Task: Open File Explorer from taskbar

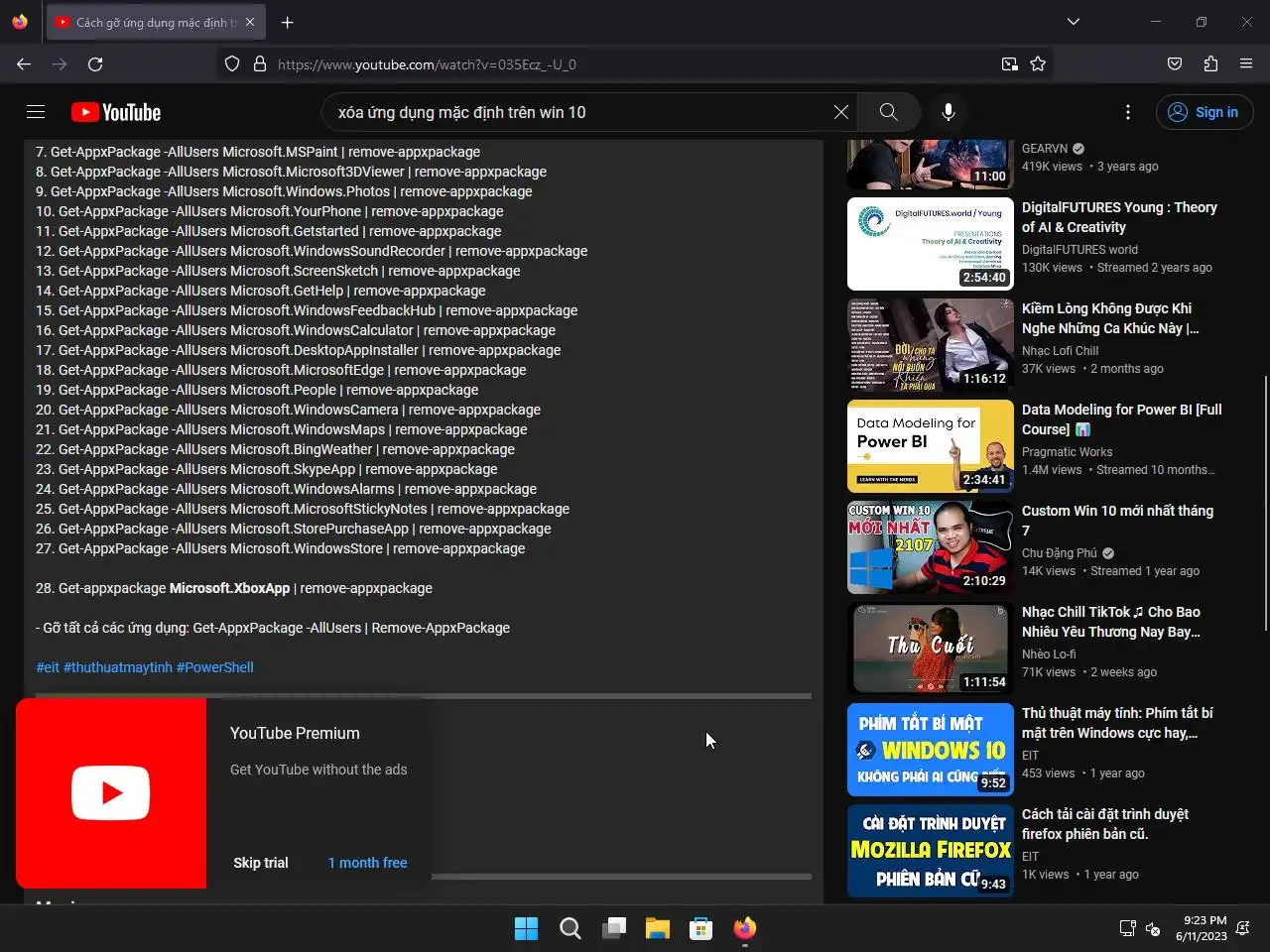Action: [657, 928]
